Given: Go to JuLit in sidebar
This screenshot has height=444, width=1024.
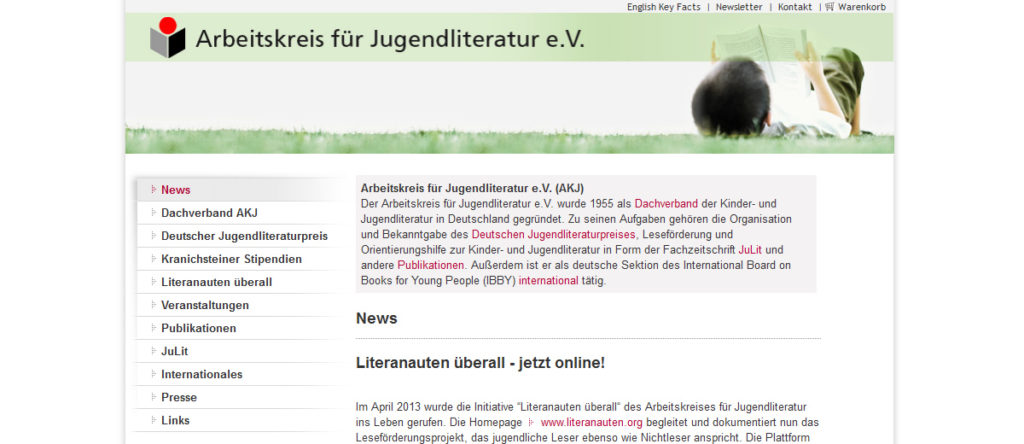Looking at the screenshot, I should [x=174, y=351].
